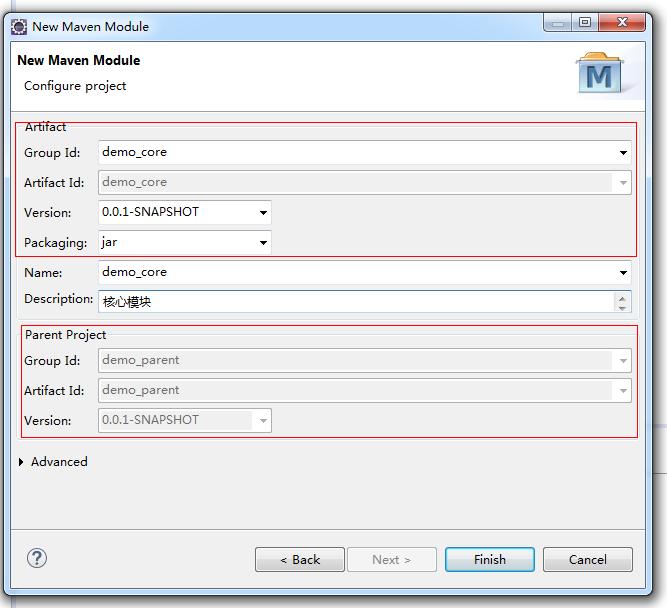
Task: Click the Finish button
Action: tap(490, 559)
